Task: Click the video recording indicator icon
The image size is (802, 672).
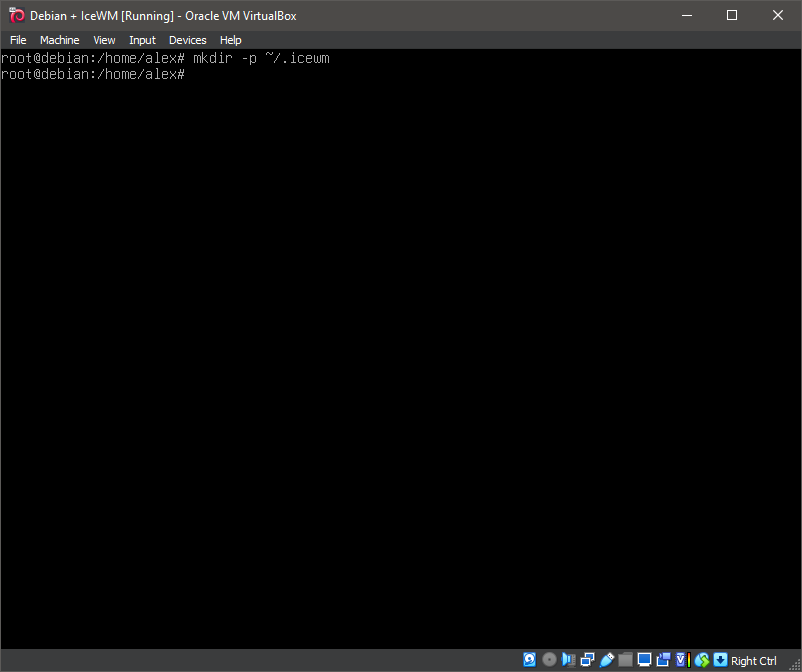Action: (663, 660)
